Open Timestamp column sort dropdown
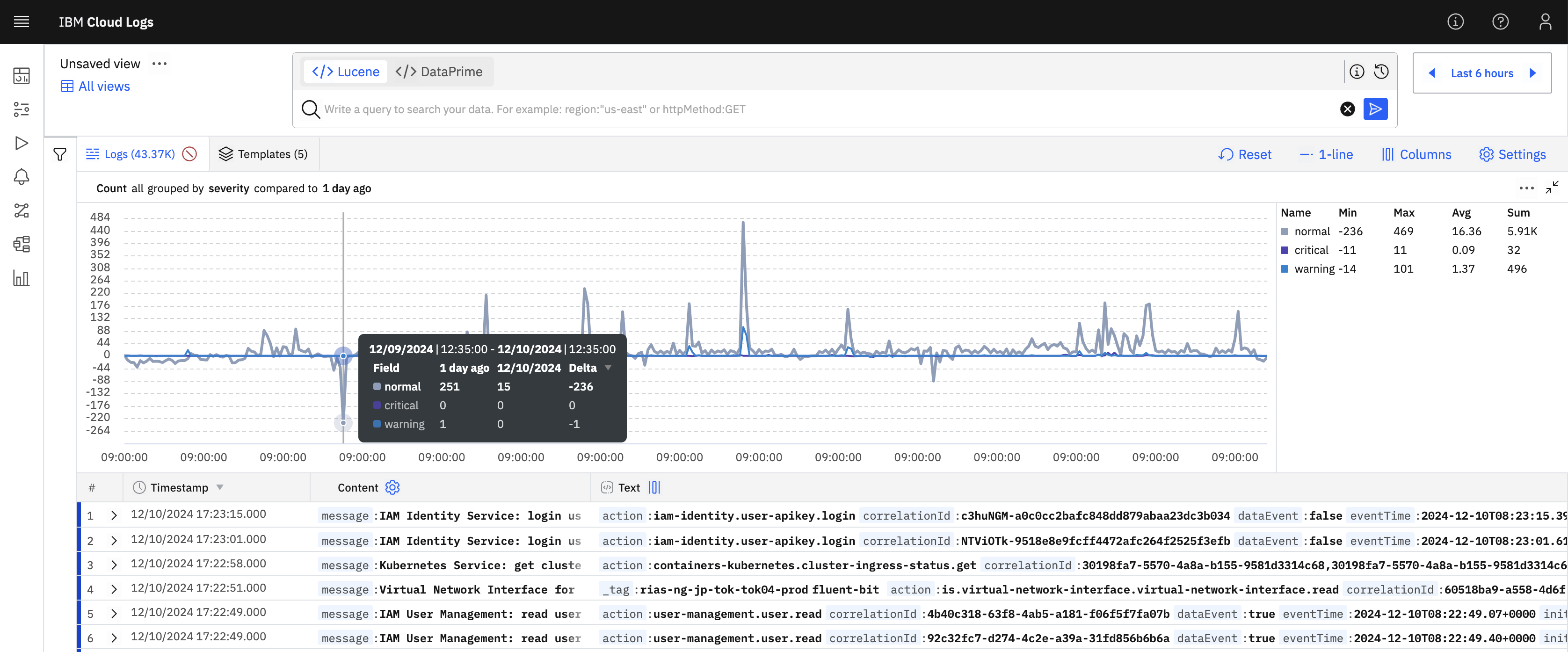The width and height of the screenshot is (1568, 652). click(220, 488)
